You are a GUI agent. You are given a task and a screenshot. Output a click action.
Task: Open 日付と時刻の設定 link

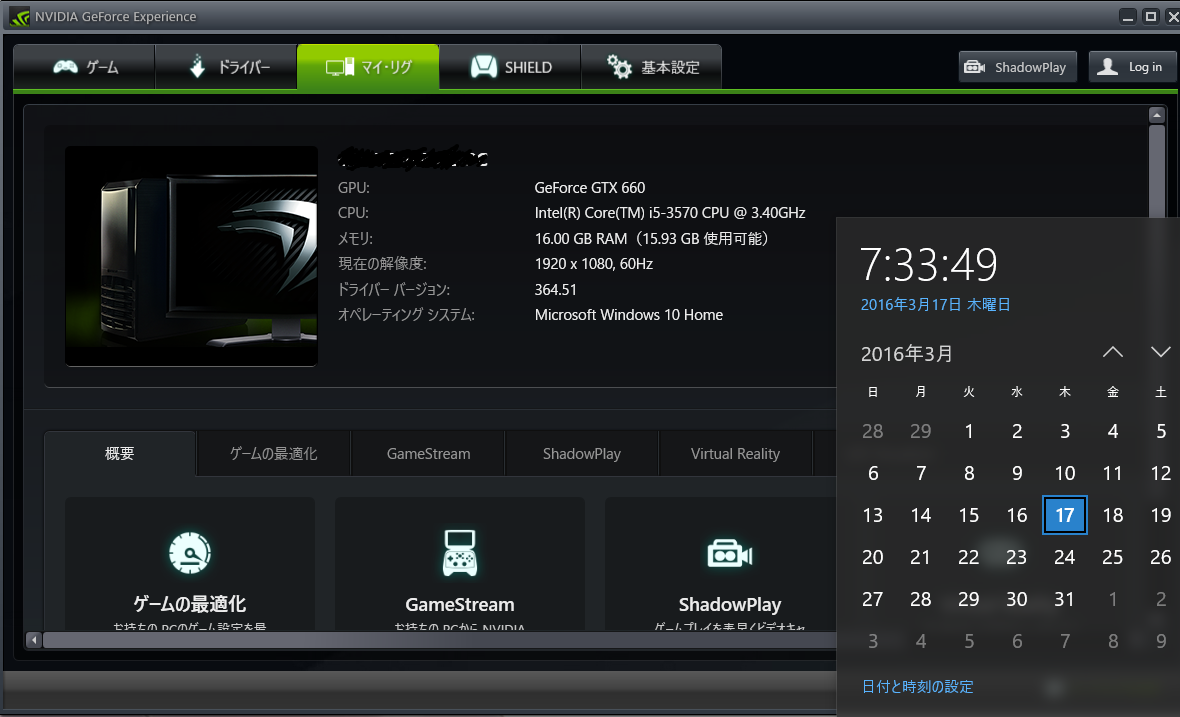point(917,686)
